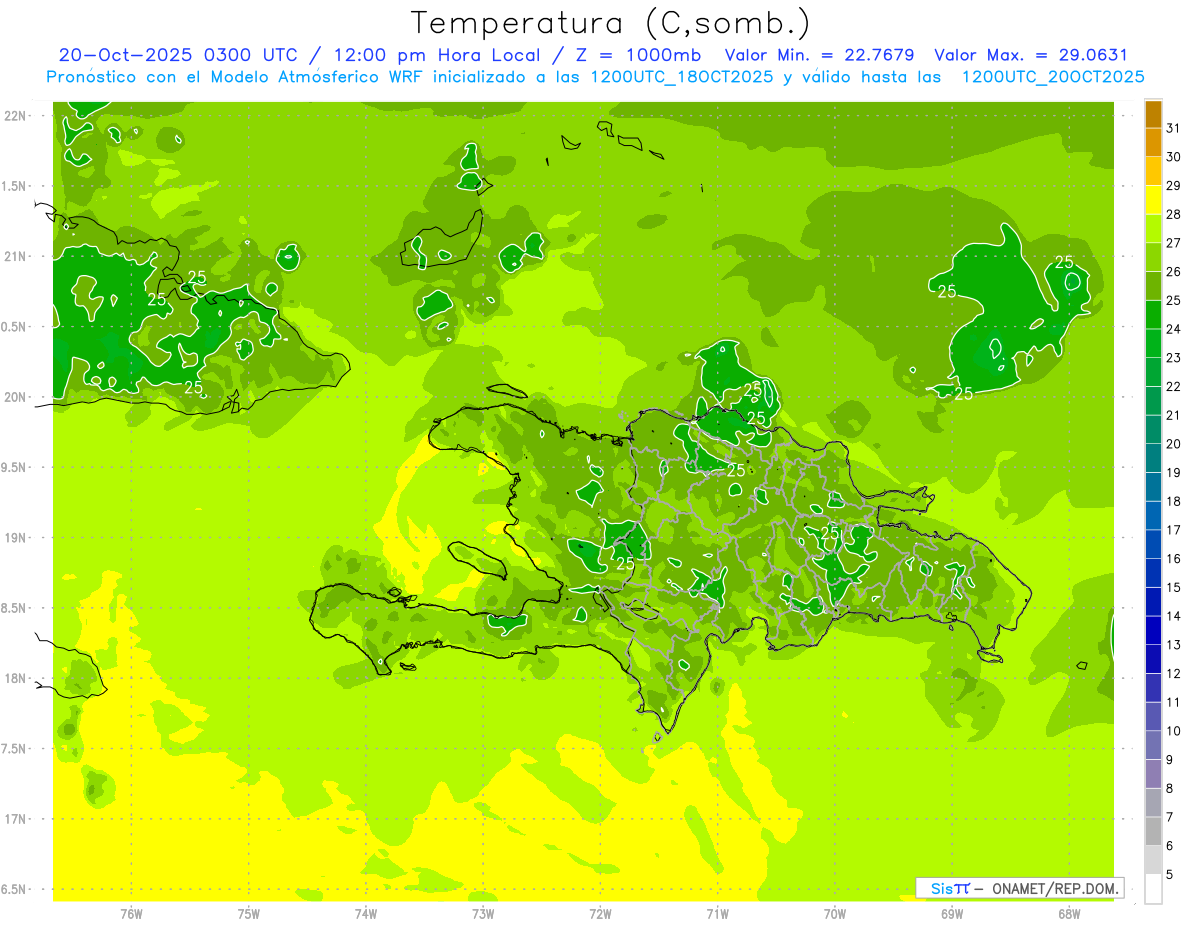This screenshot has width=1200, height=927.
Task: Click the 68W longitude axis label
Action: [1069, 913]
